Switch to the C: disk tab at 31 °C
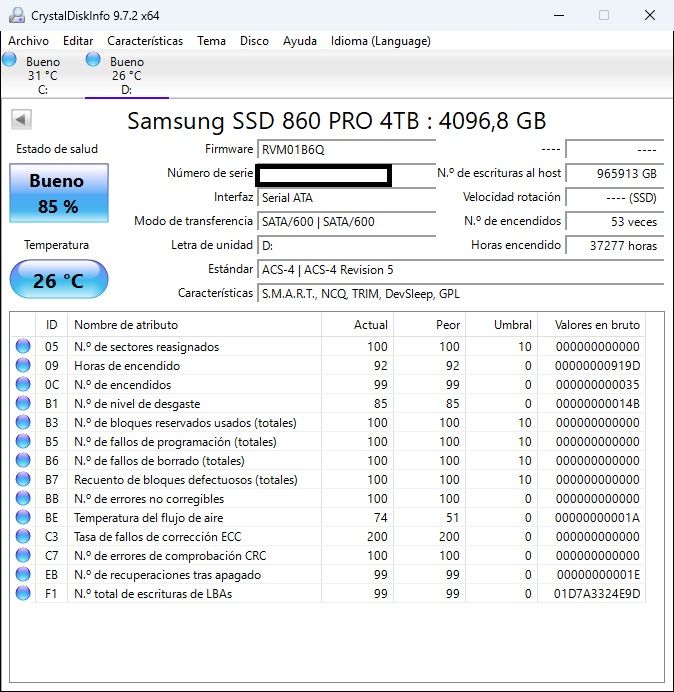This screenshot has height=692, width=674. tap(43, 75)
